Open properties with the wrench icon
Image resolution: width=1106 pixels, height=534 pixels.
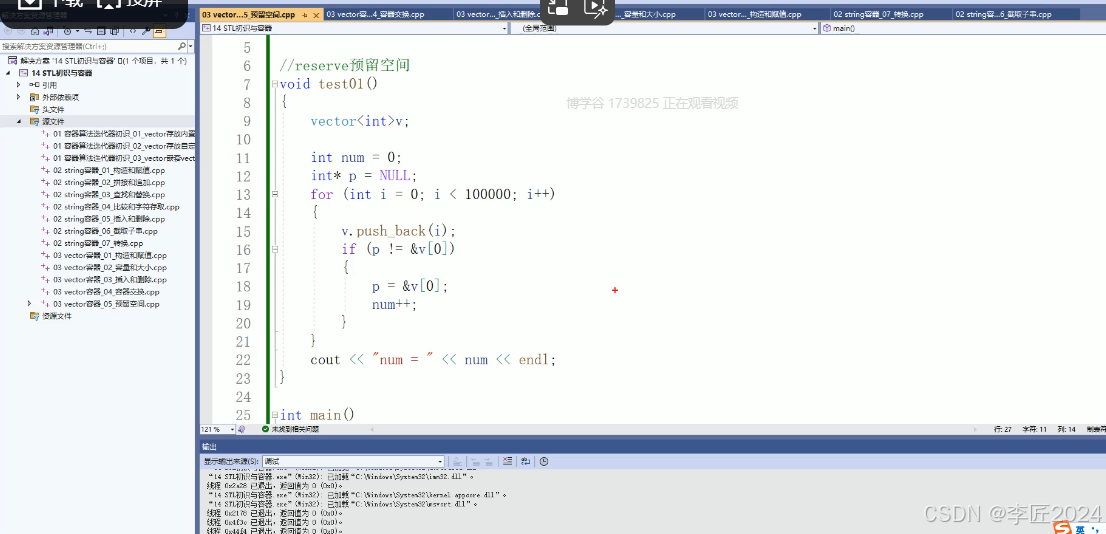[x=146, y=31]
